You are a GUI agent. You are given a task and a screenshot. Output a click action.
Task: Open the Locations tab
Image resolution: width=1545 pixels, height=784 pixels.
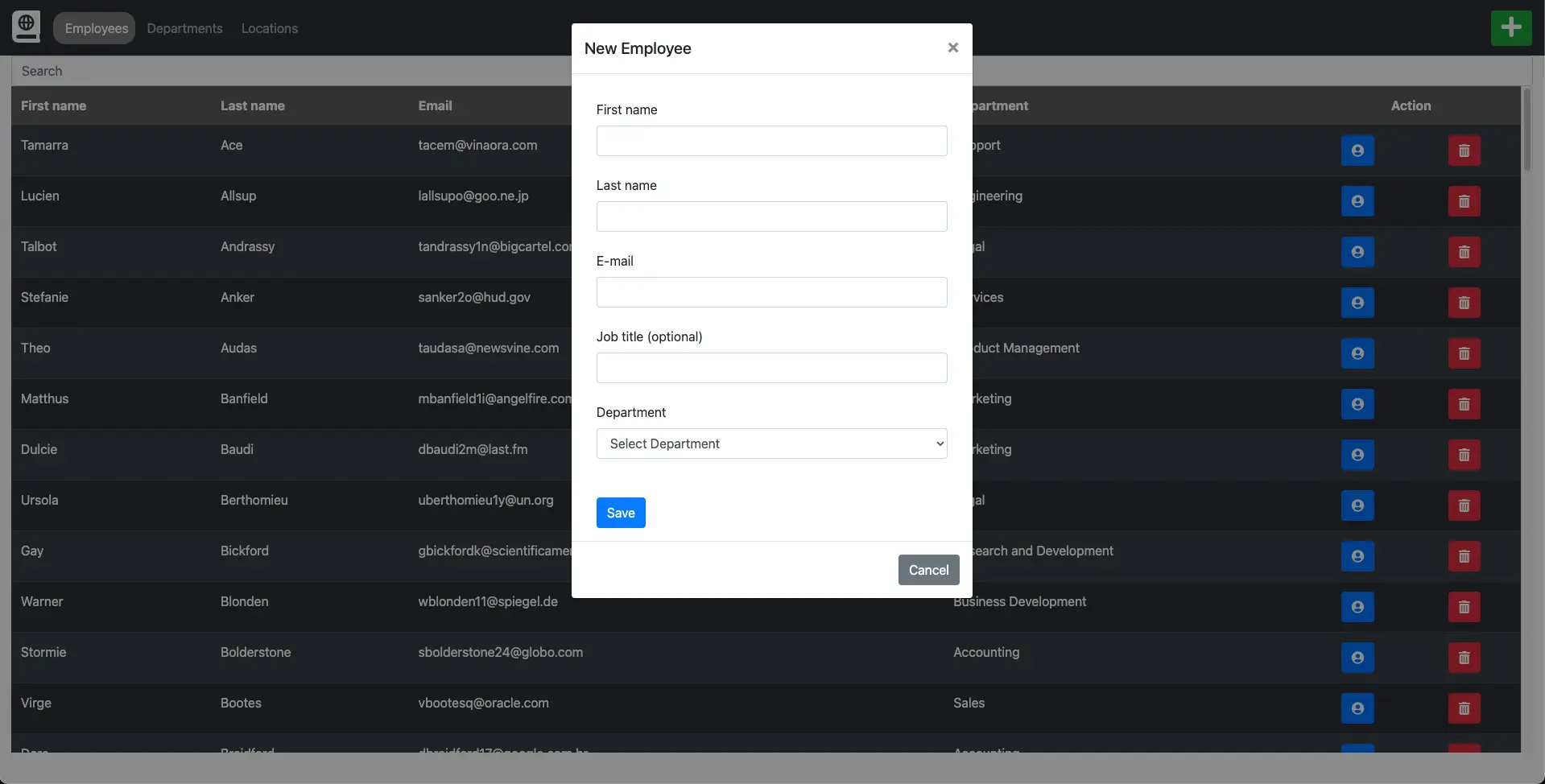tap(269, 28)
